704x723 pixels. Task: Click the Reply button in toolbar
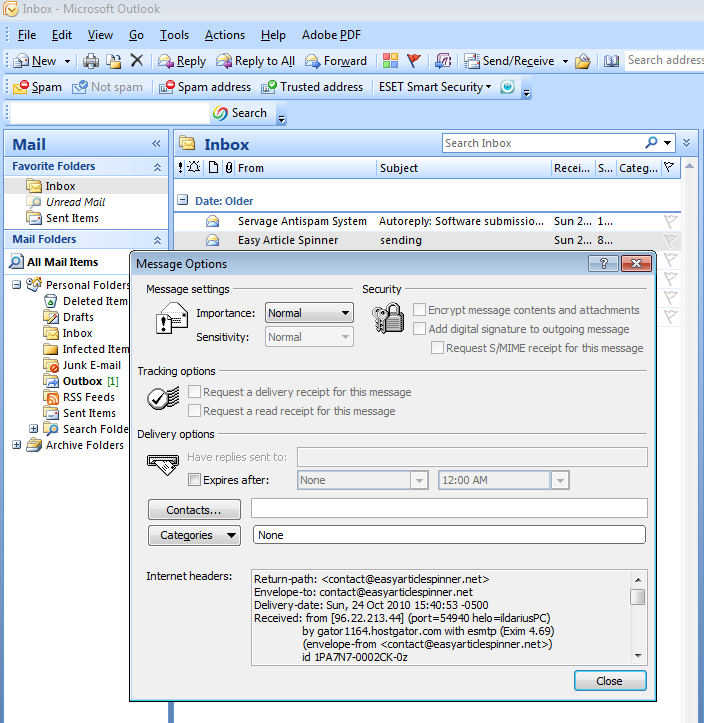tap(182, 61)
